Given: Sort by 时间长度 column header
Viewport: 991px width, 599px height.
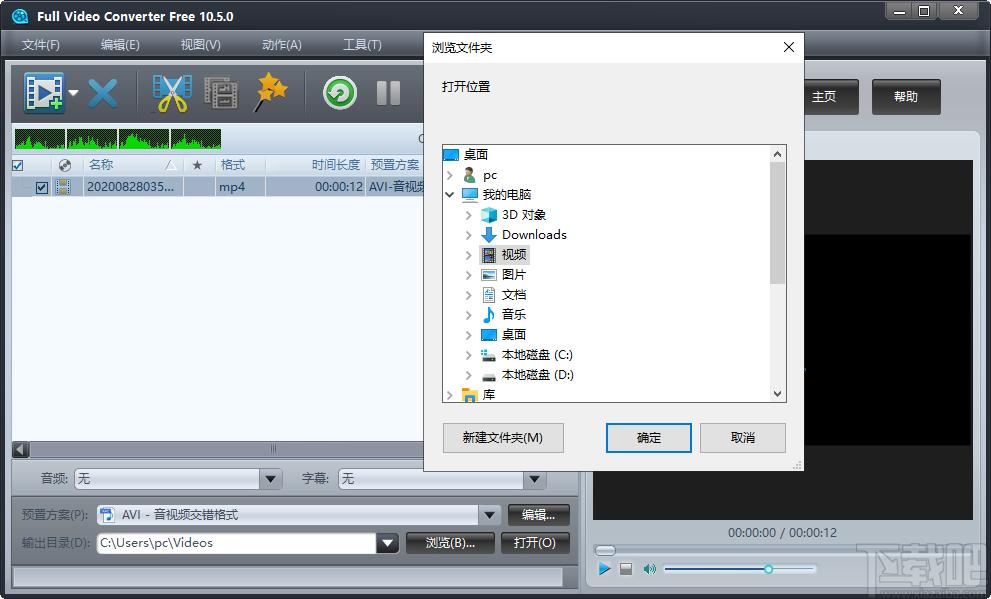Looking at the screenshot, I should tap(336, 165).
